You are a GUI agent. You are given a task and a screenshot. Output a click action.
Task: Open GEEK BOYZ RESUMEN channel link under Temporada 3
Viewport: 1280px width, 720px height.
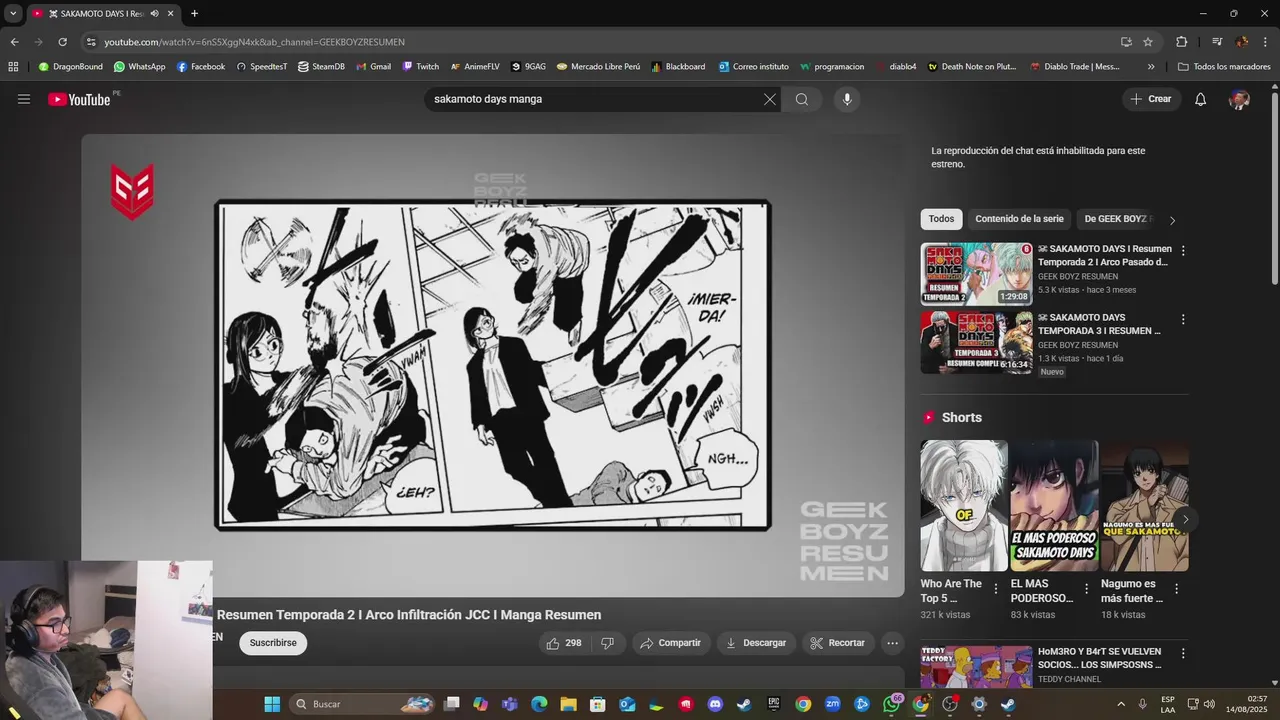[1078, 345]
